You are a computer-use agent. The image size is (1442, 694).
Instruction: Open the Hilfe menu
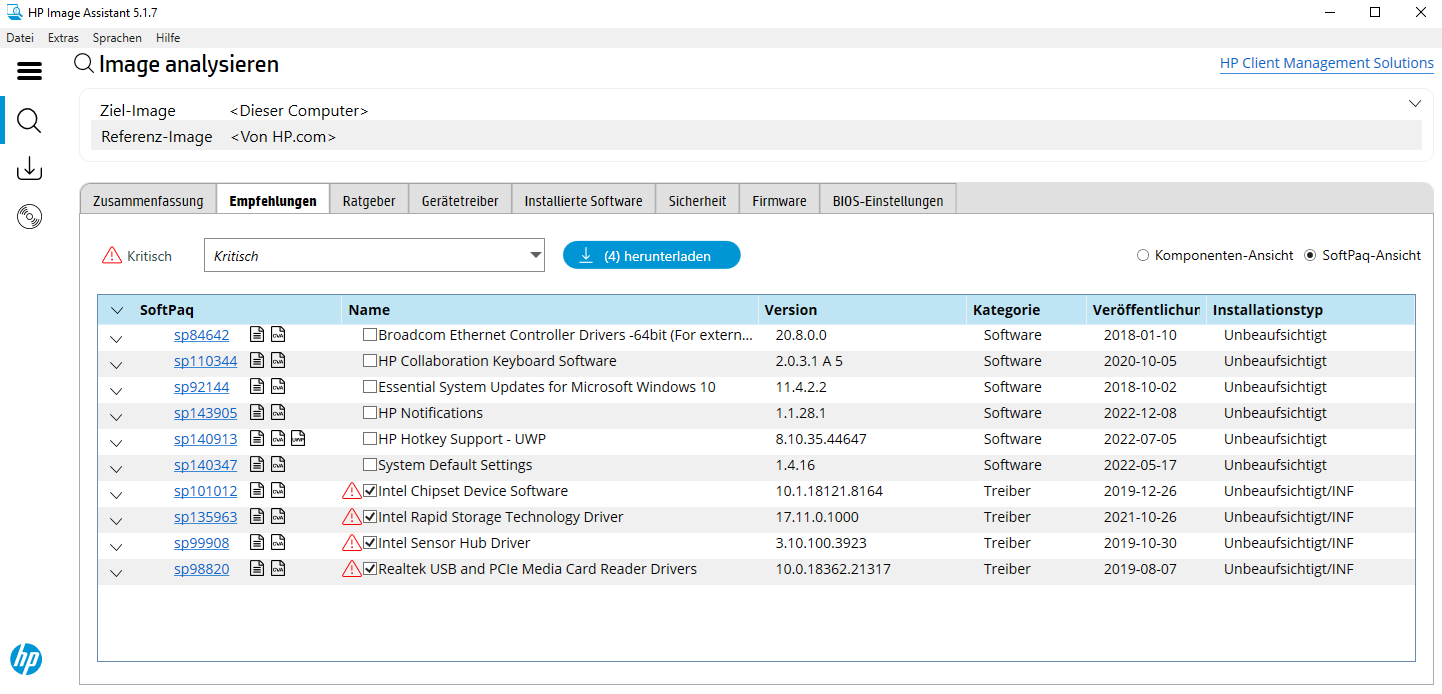click(168, 38)
